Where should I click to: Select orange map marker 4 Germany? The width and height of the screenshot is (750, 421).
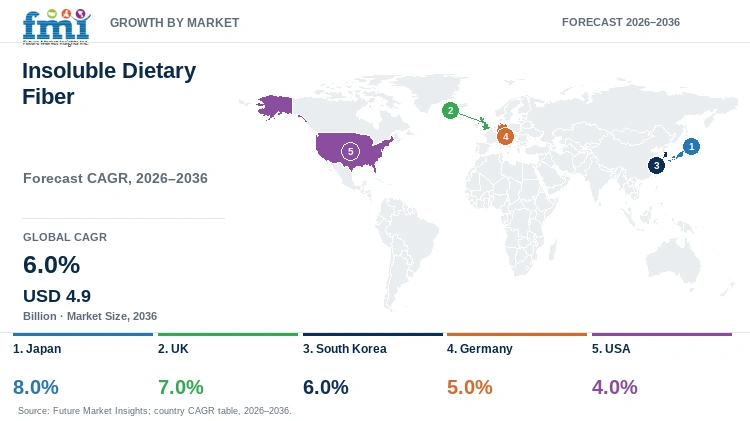click(505, 136)
